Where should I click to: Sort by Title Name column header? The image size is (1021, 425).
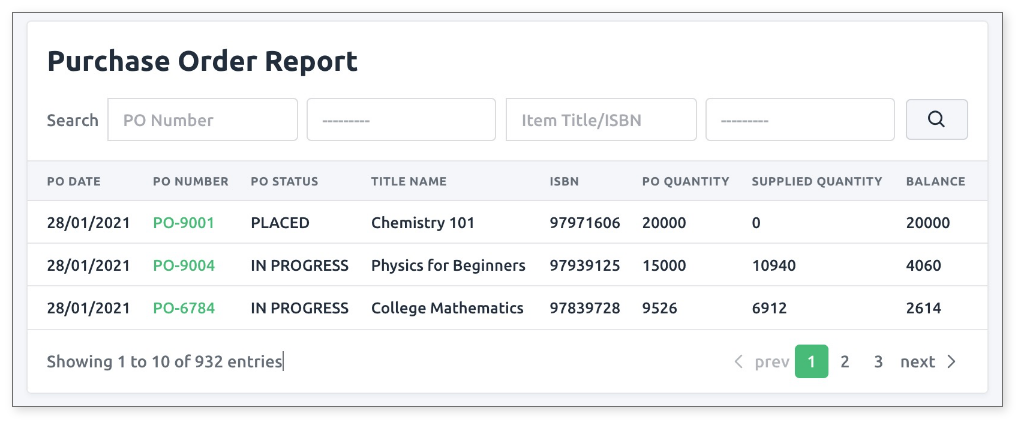tap(409, 182)
